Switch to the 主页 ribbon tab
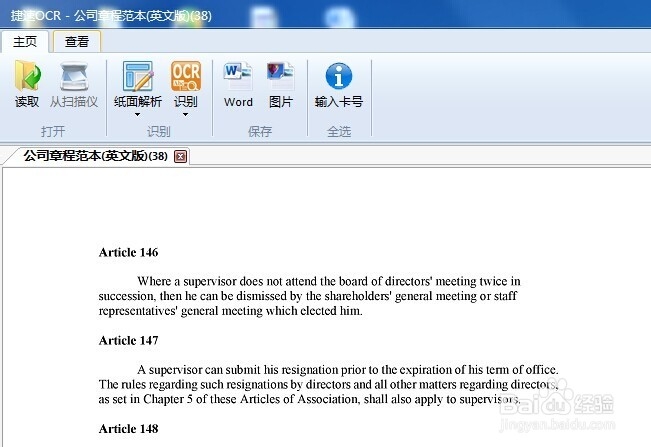The image size is (651, 447). (x=24, y=42)
